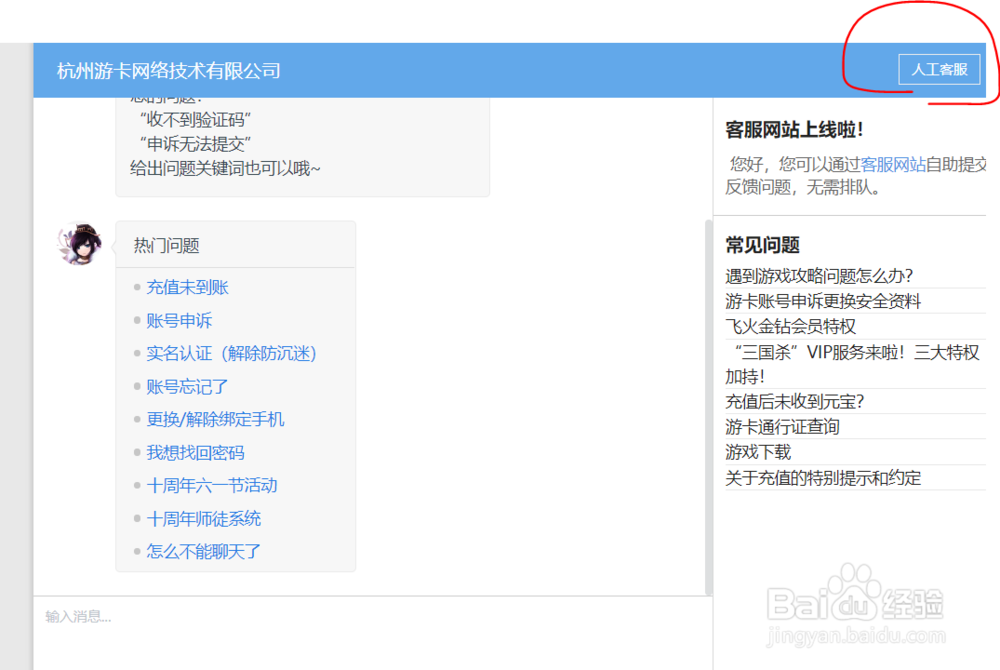Click the 账号忘记了 link
The height and width of the screenshot is (670, 1000).
coord(186,386)
